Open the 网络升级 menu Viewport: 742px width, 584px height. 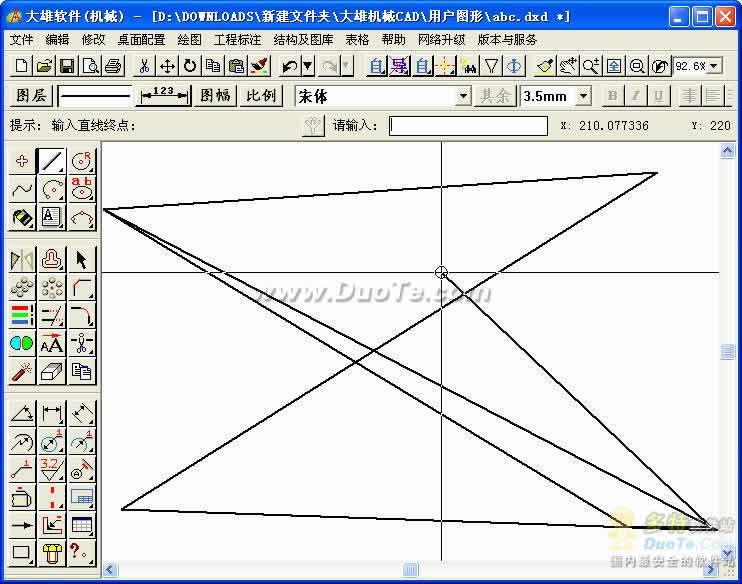coord(442,40)
